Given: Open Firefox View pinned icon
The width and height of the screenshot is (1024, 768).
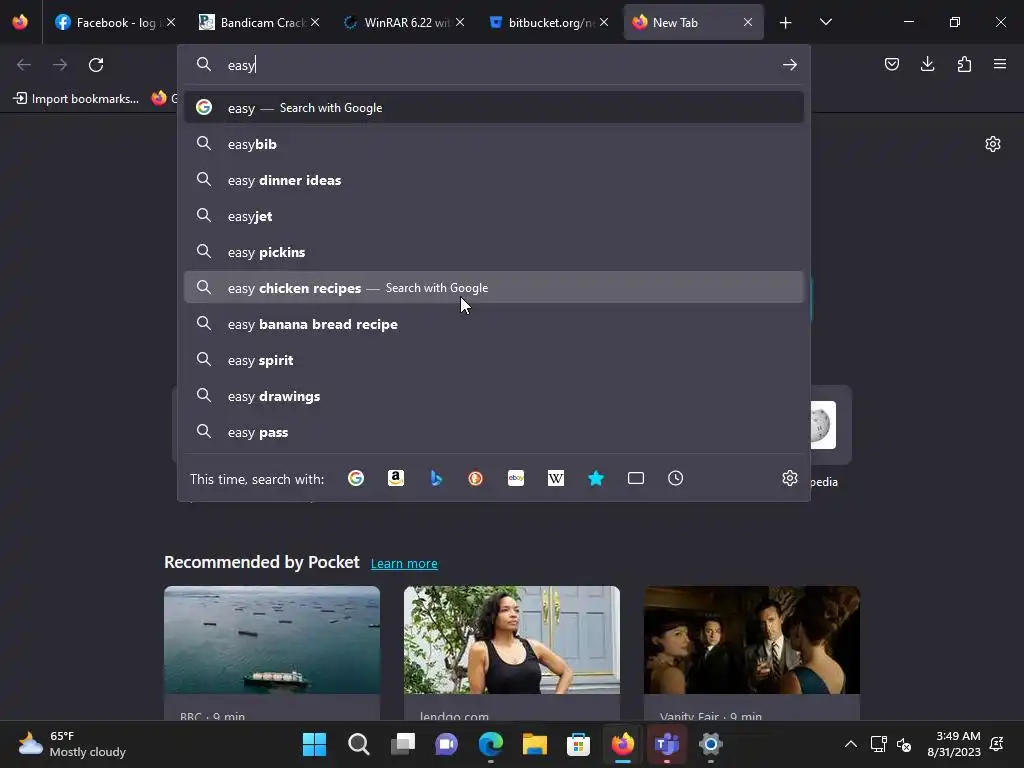Looking at the screenshot, I should 20,23.
